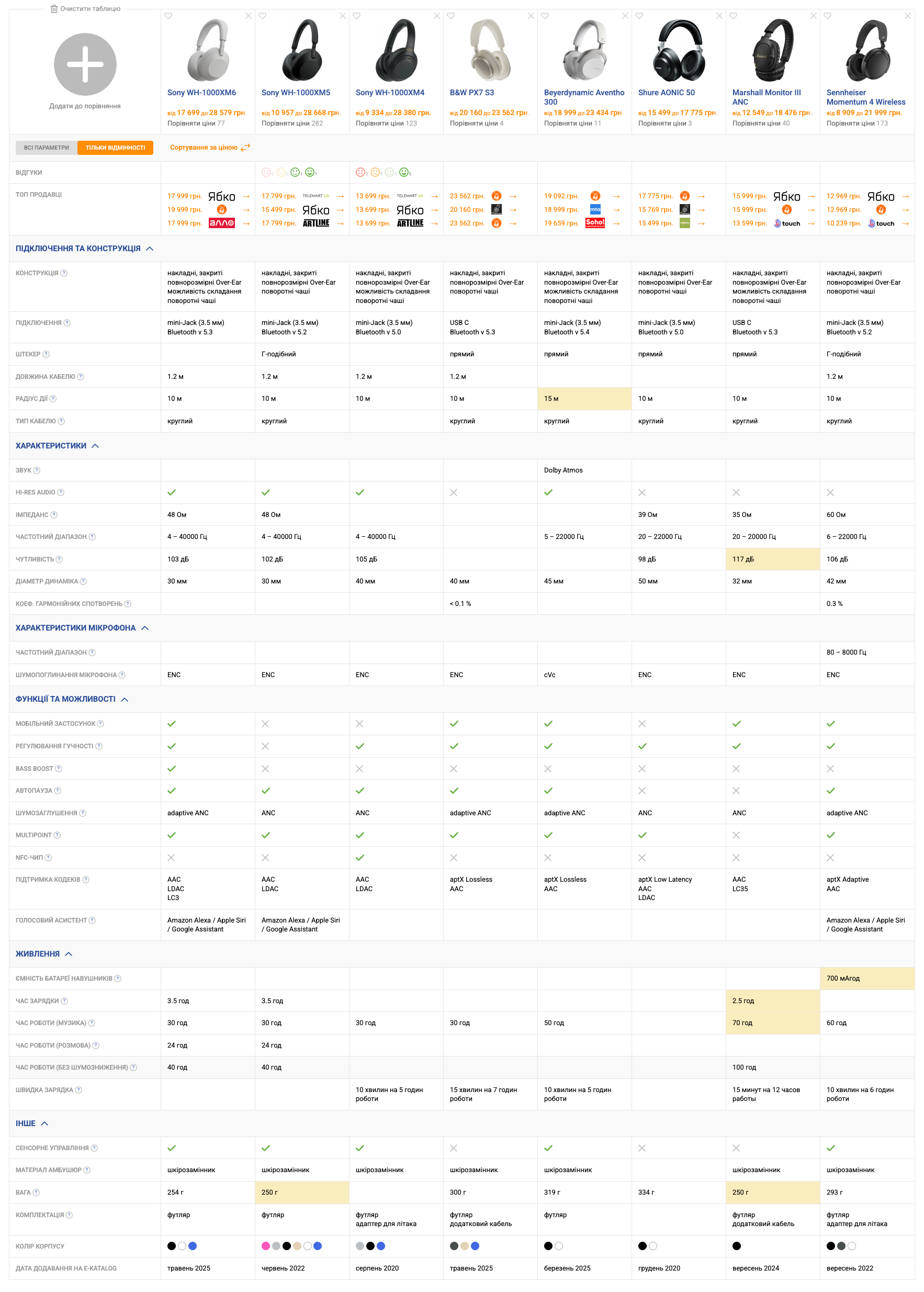Click Shure AONIC 50 headphone thumbnail
The height and width of the screenshot is (1292, 924).
[679, 50]
